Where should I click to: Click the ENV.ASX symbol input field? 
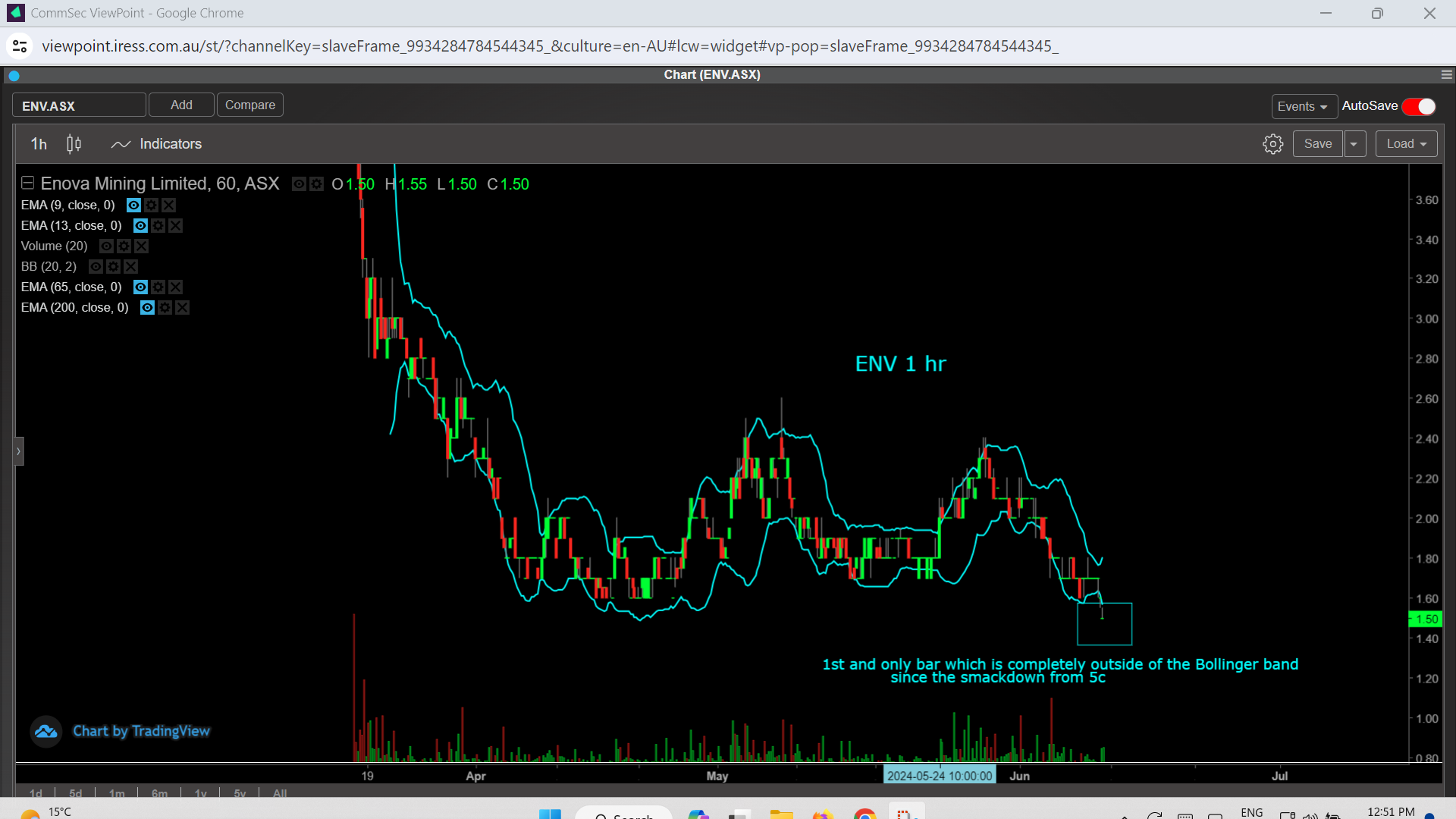point(79,106)
